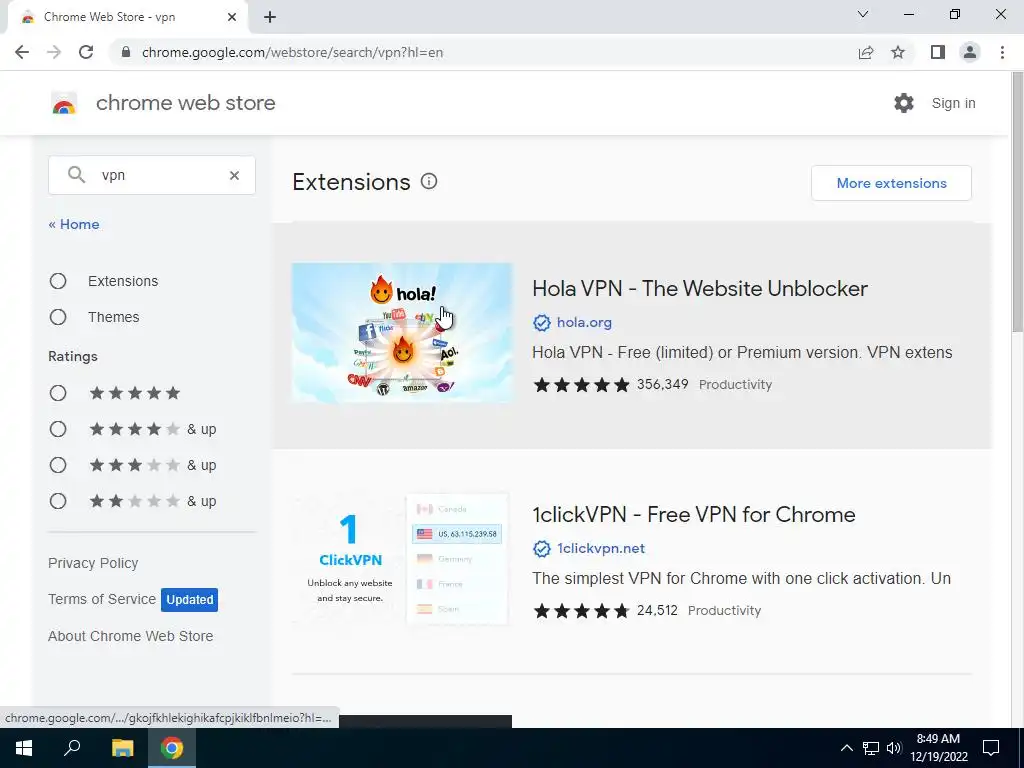The width and height of the screenshot is (1024, 768).
Task: Click Chrome icon in taskbar
Action: tap(172, 748)
